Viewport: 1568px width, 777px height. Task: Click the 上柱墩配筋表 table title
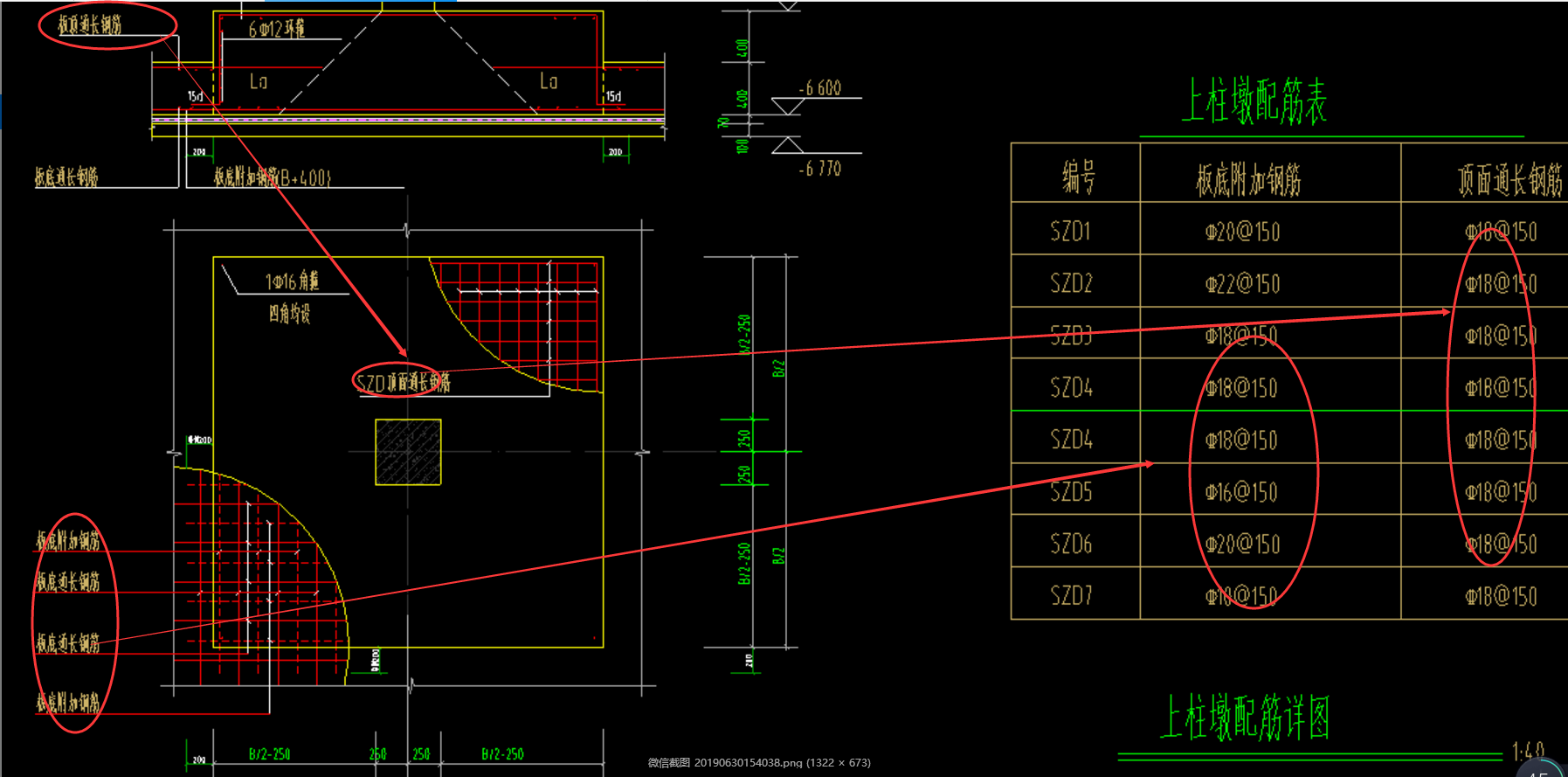coord(1254,100)
